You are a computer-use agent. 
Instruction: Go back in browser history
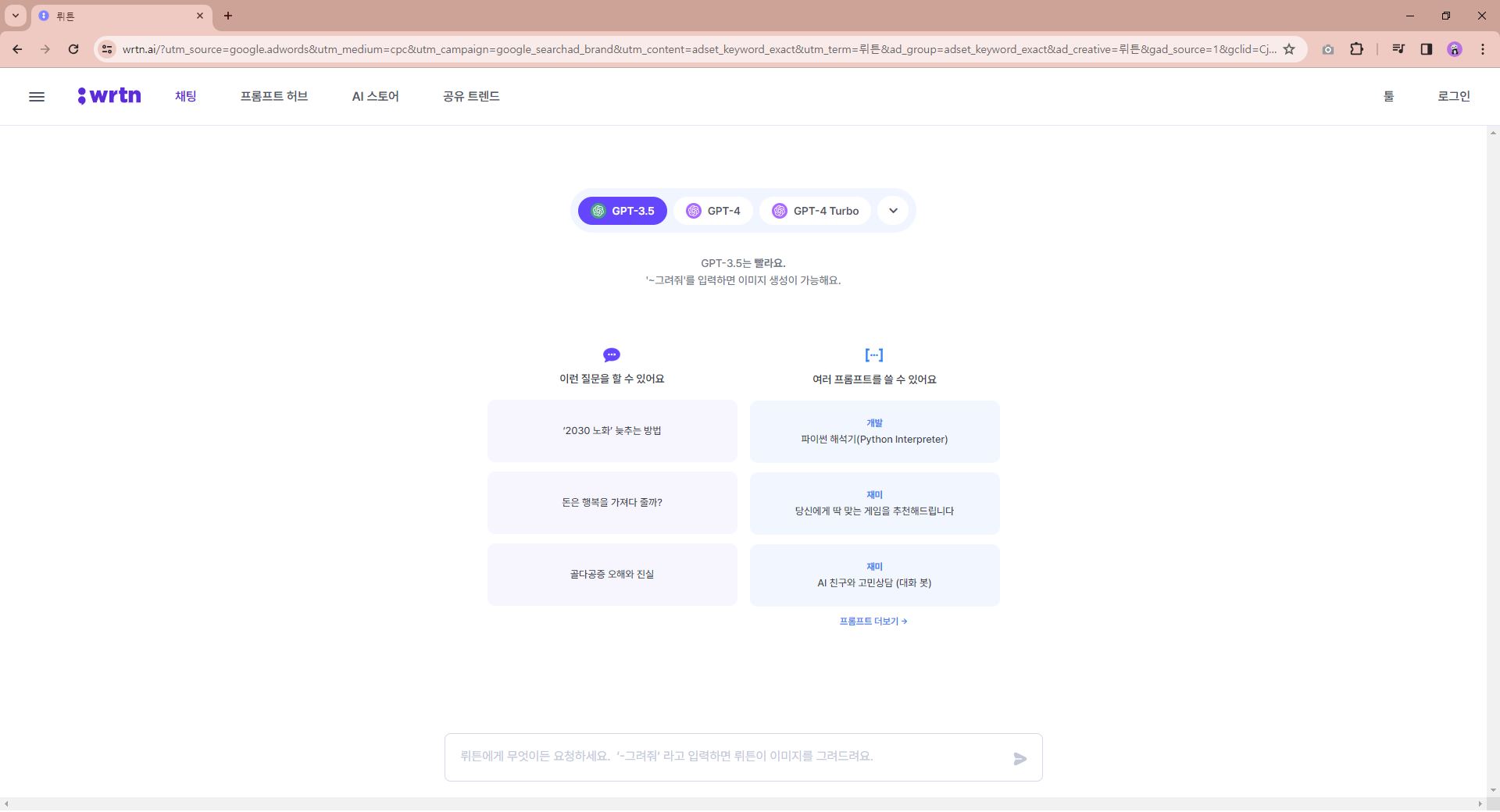pos(17,49)
